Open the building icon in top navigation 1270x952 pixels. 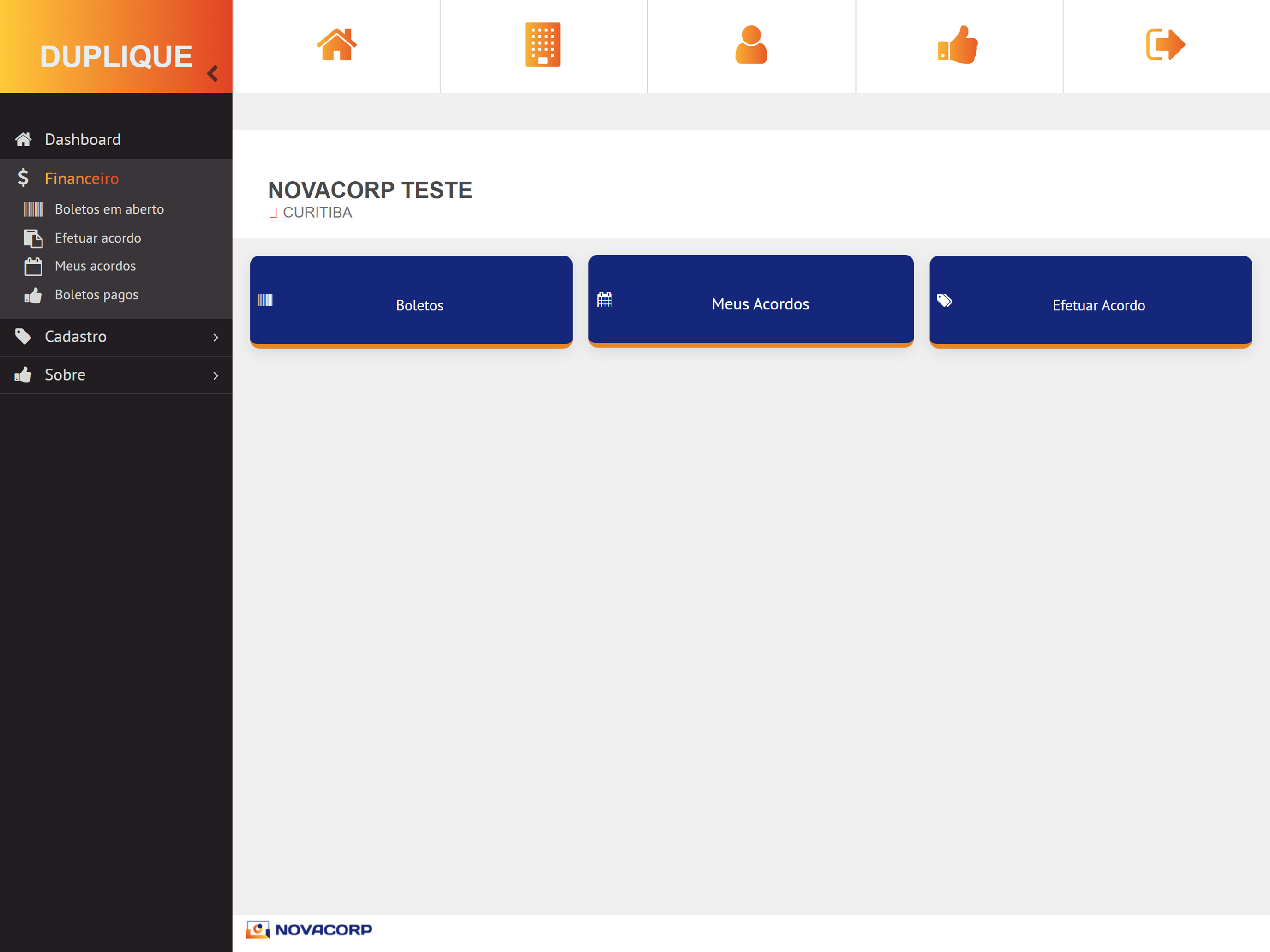(543, 45)
